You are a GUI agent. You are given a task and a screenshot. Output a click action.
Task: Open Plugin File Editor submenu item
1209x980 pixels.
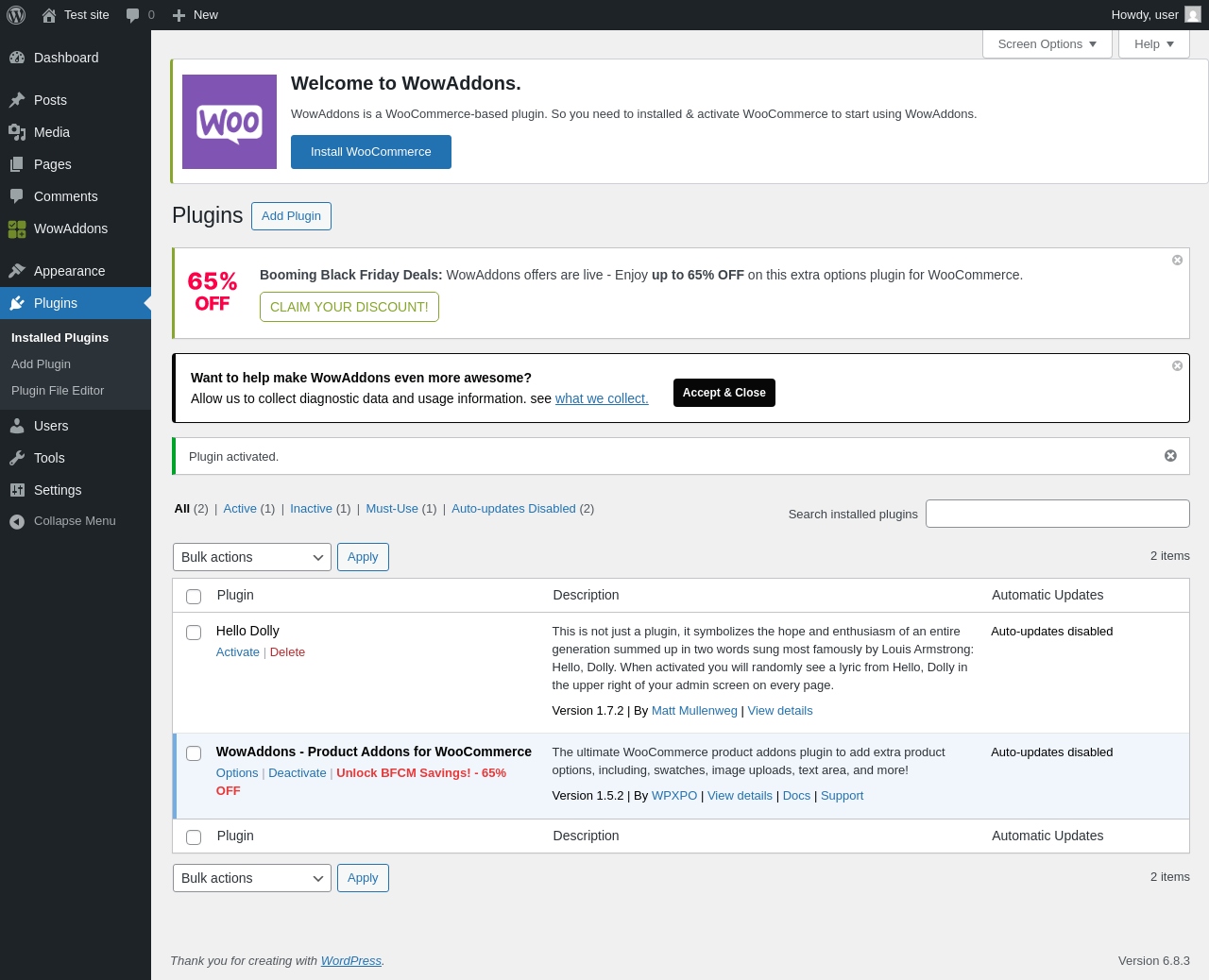[x=58, y=390]
